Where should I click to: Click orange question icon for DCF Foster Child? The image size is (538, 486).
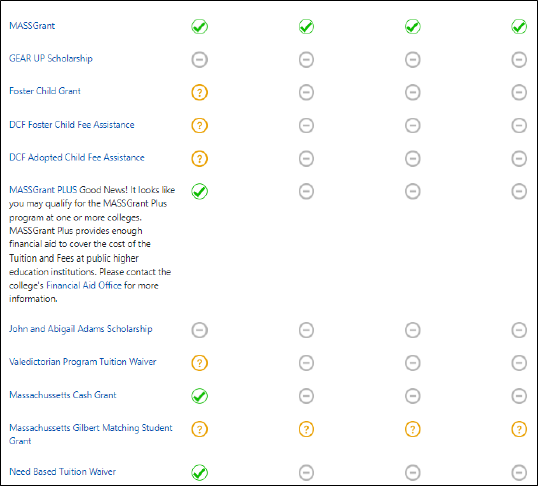pos(199,125)
